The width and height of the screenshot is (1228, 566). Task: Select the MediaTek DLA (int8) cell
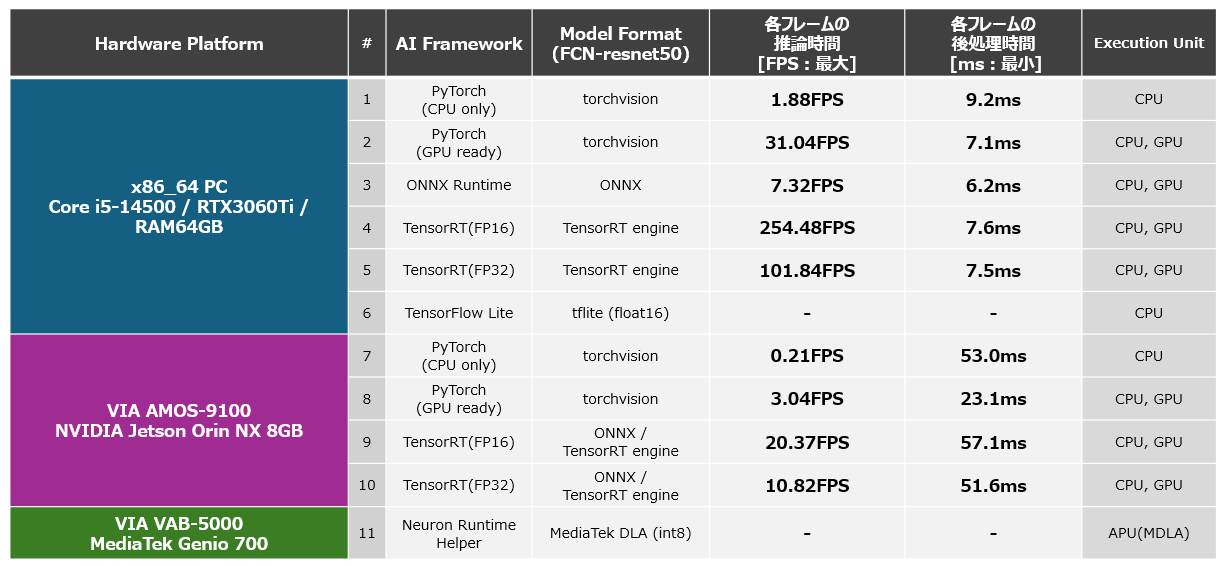coord(621,533)
